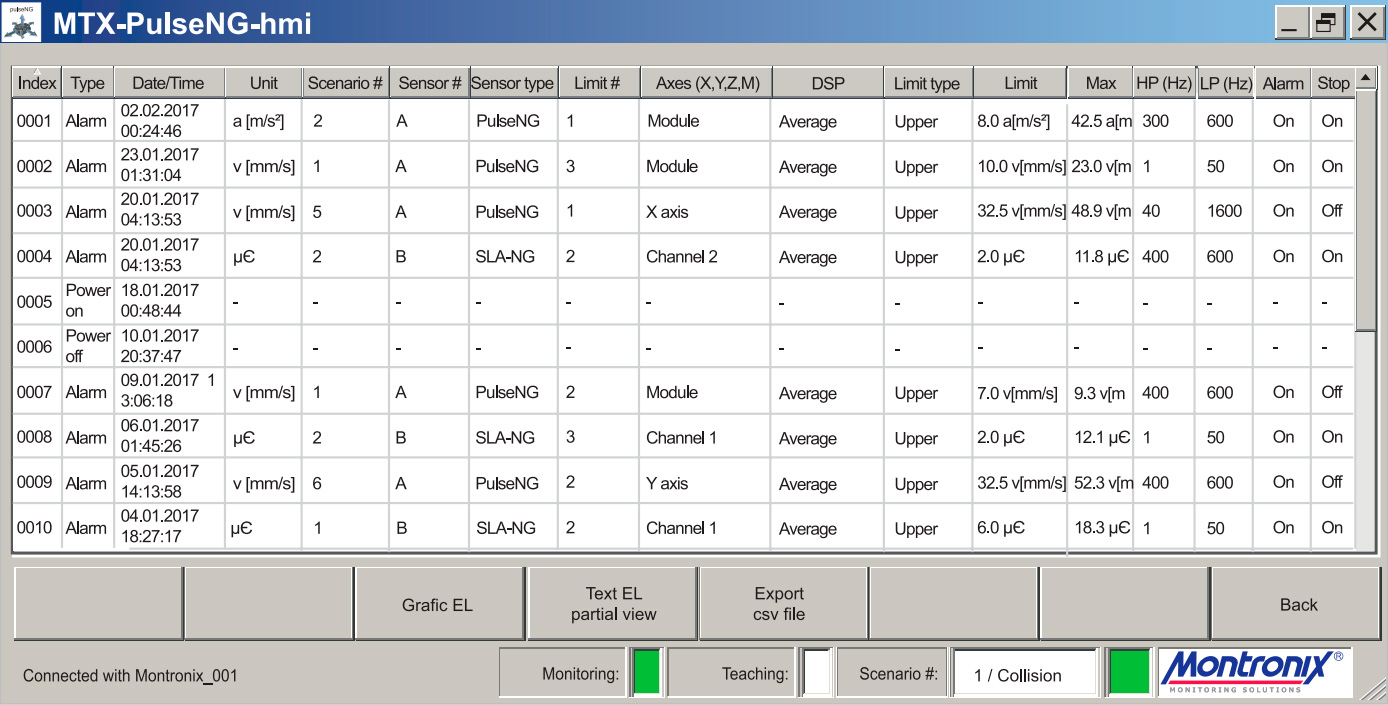Toggle the white Teaching indicator box

(x=817, y=672)
